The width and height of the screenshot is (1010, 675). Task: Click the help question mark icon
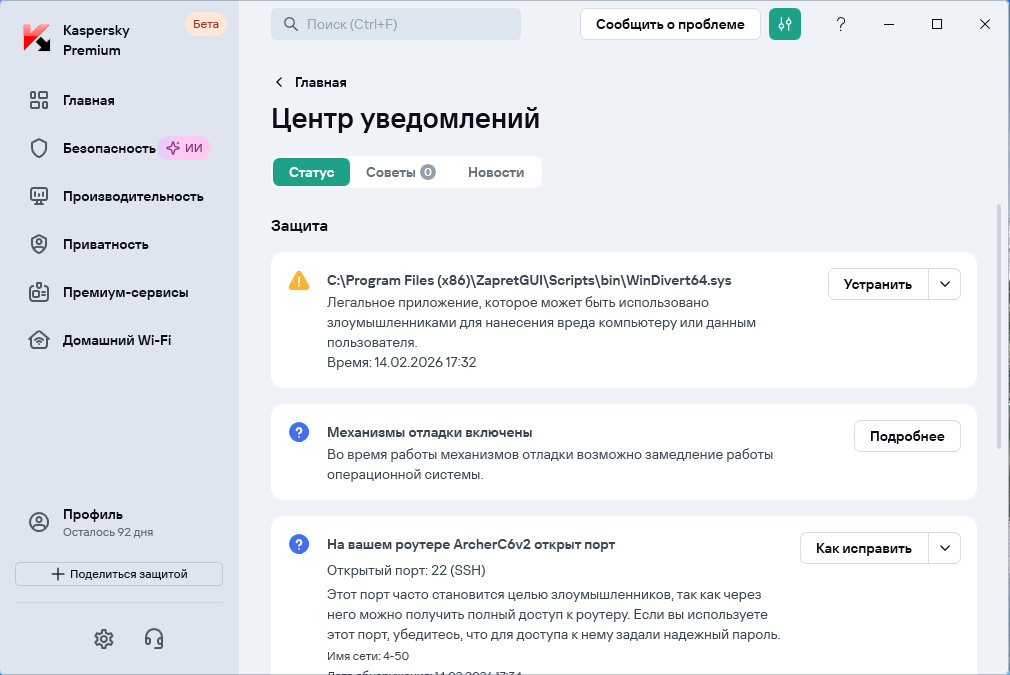[841, 24]
